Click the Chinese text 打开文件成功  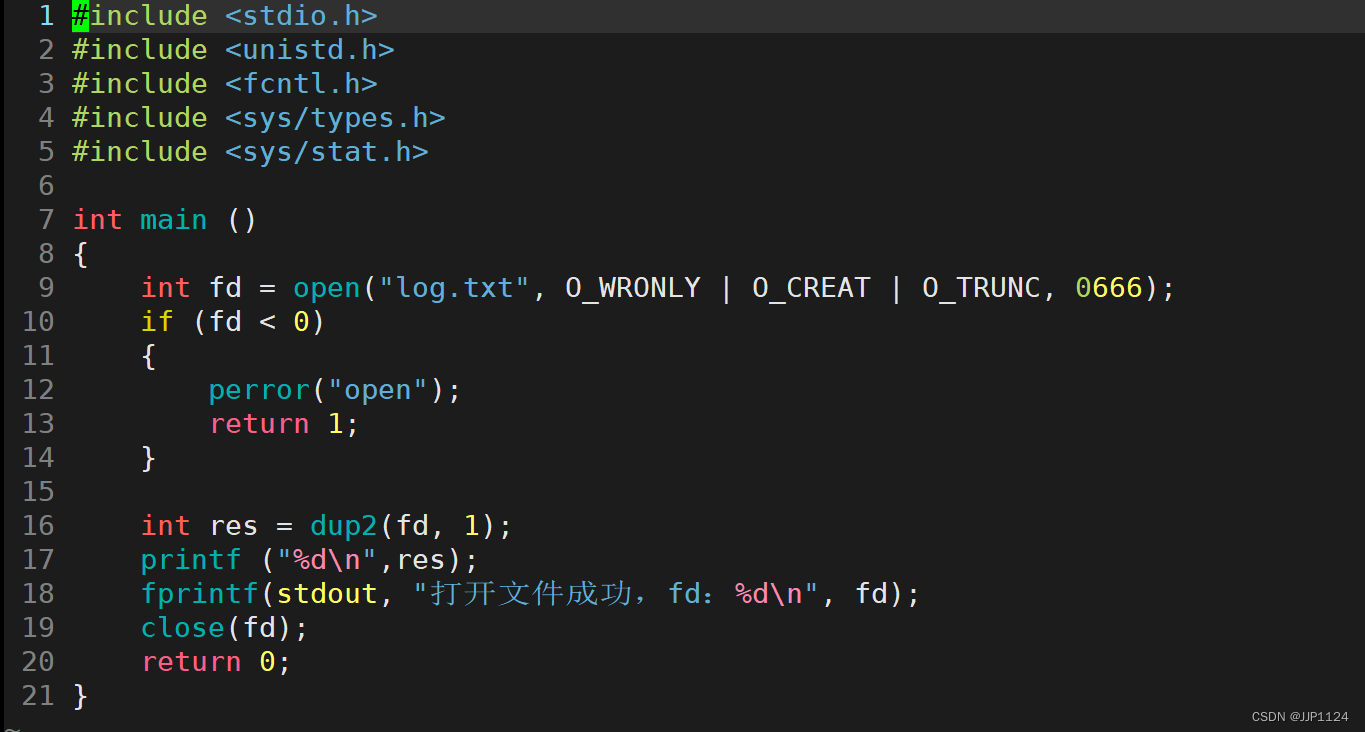point(531,594)
